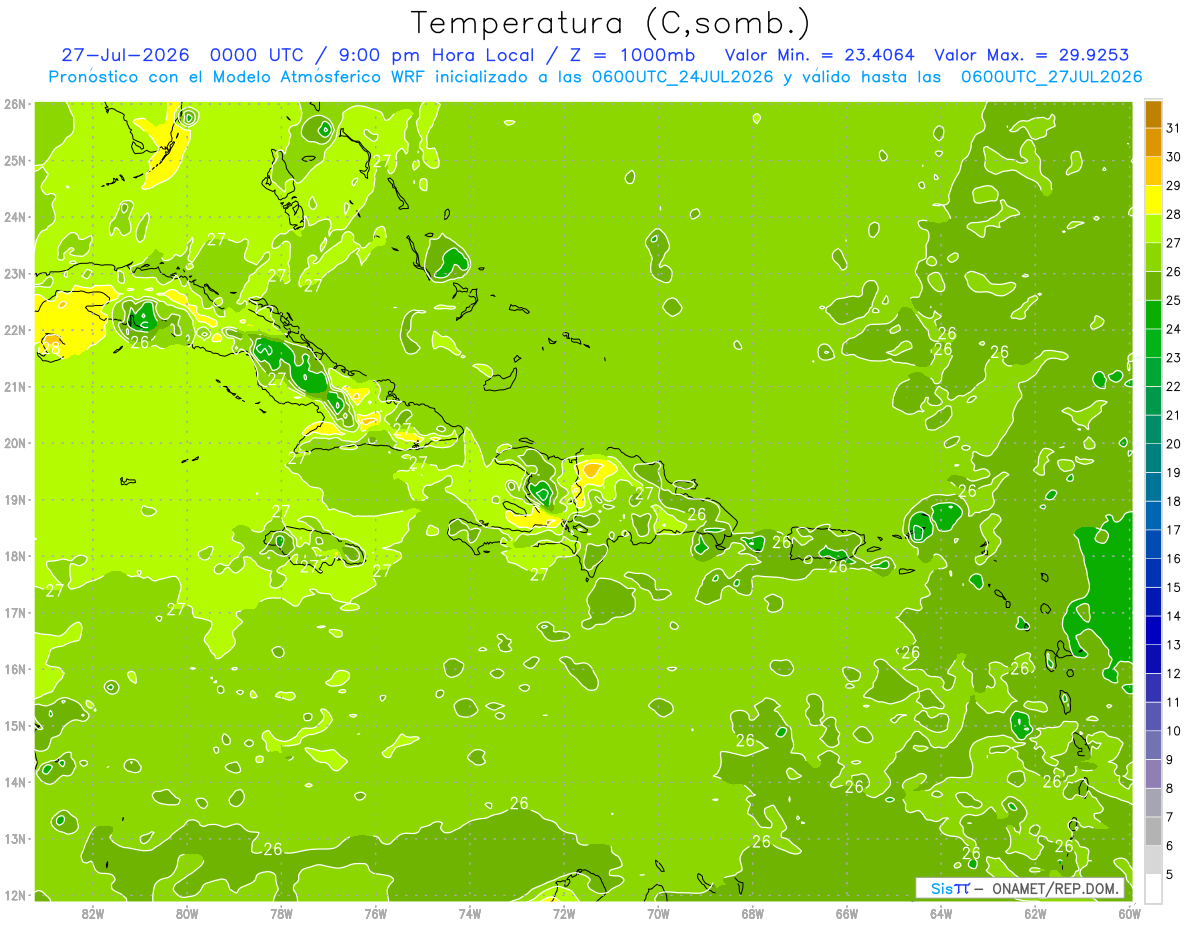Click the color scale value "28"
This screenshot has height=927, width=1200.
(1174, 214)
